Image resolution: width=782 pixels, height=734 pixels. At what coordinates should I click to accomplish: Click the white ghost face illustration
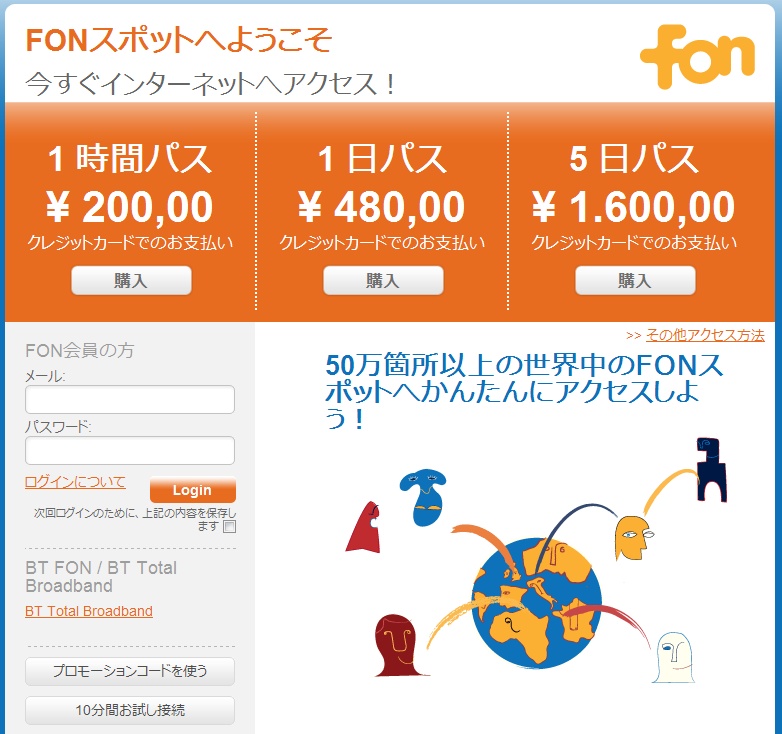[674, 657]
